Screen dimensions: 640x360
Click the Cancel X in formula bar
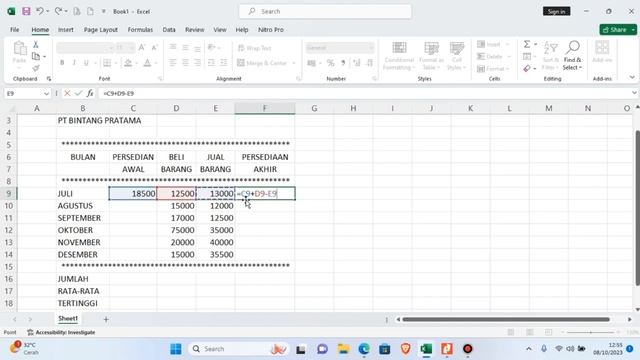pyautogui.click(x=67, y=93)
